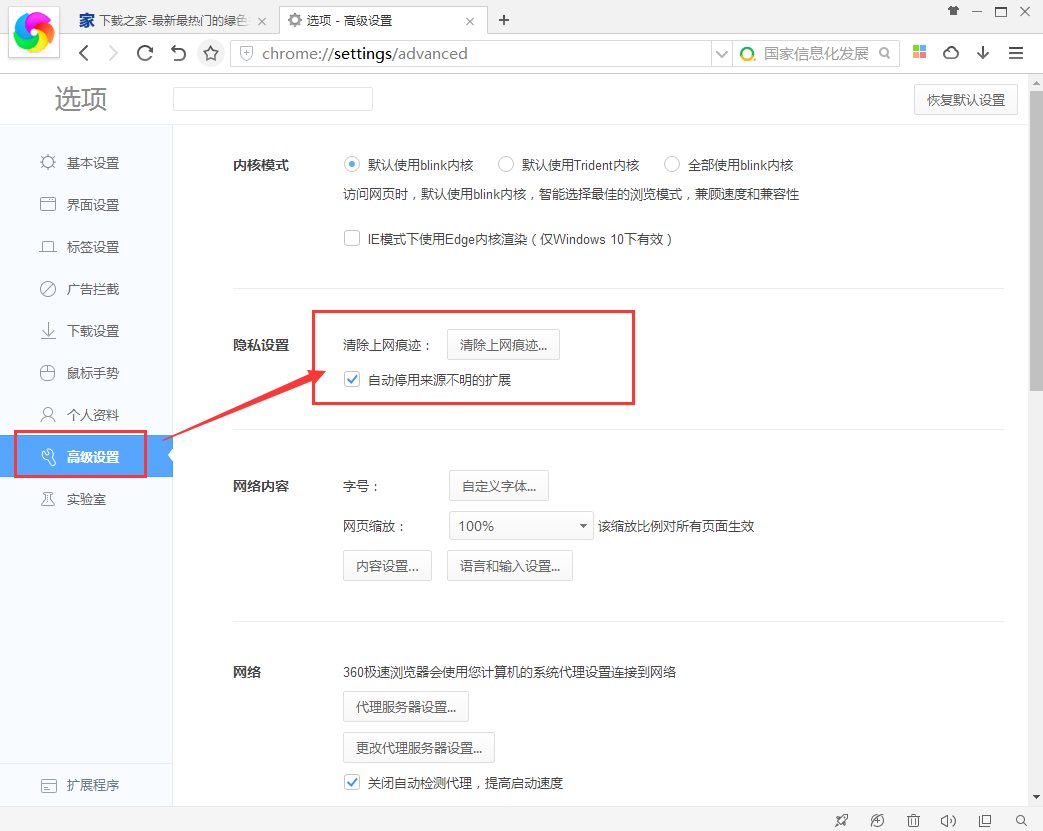
Task: Click the search box at the top
Action: click(272, 99)
